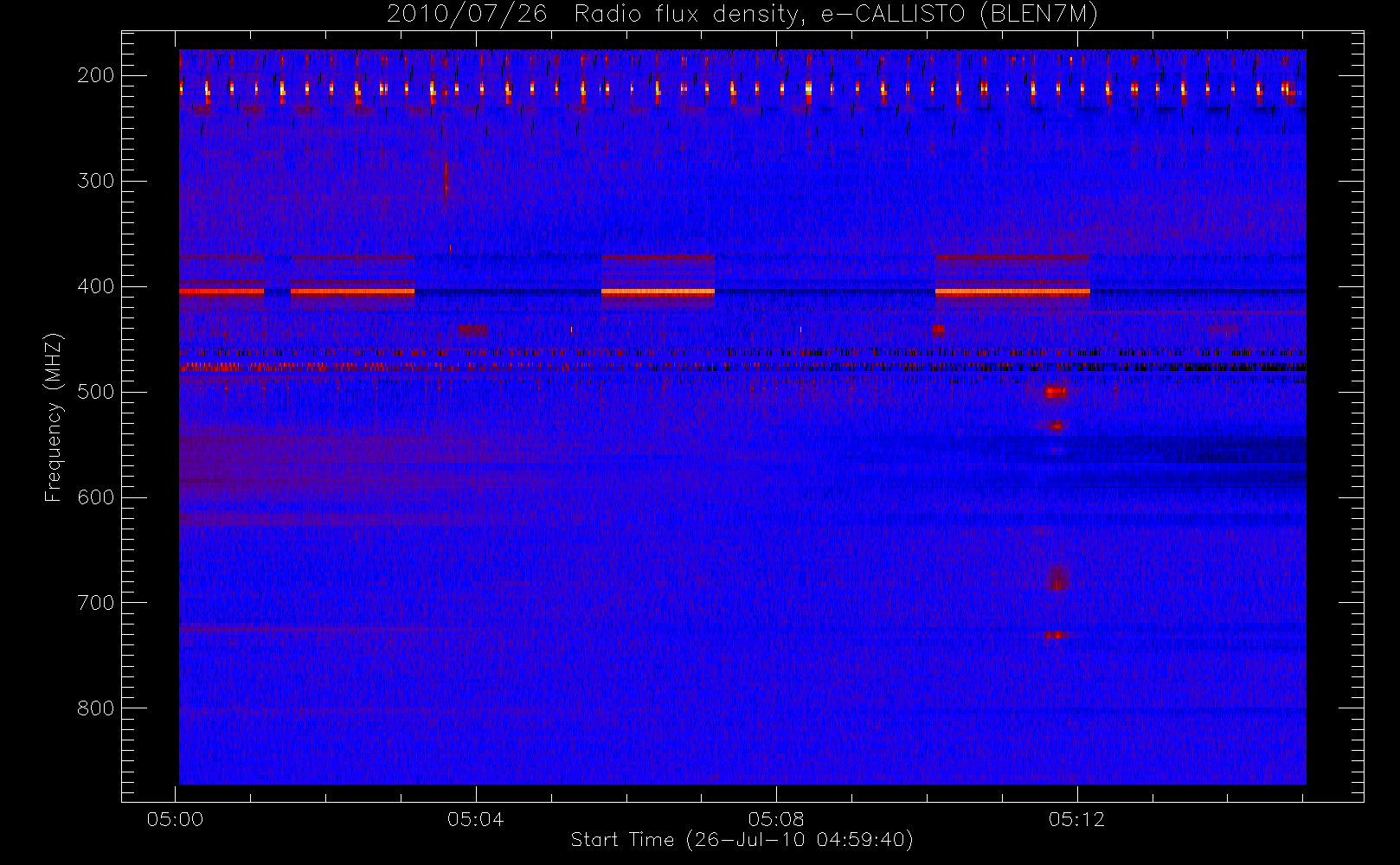Click the 05:00 time tick label
Viewport: 1400px width, 865px height.
pos(176,819)
